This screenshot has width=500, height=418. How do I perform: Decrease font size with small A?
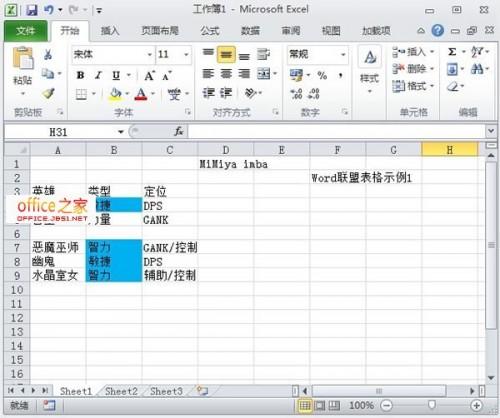coord(167,76)
